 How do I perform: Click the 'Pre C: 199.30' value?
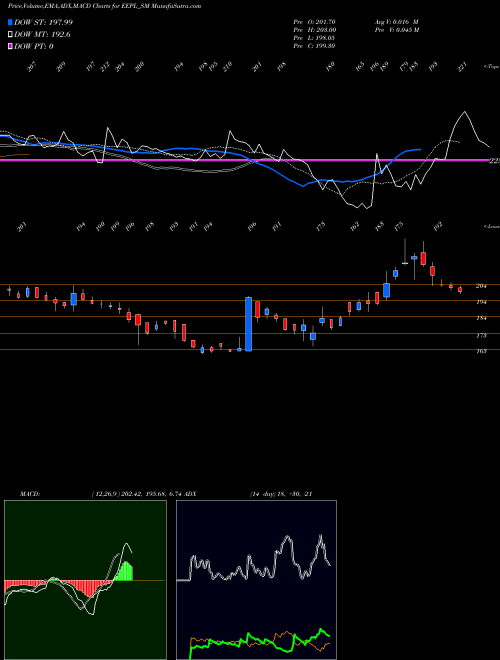click(314, 46)
